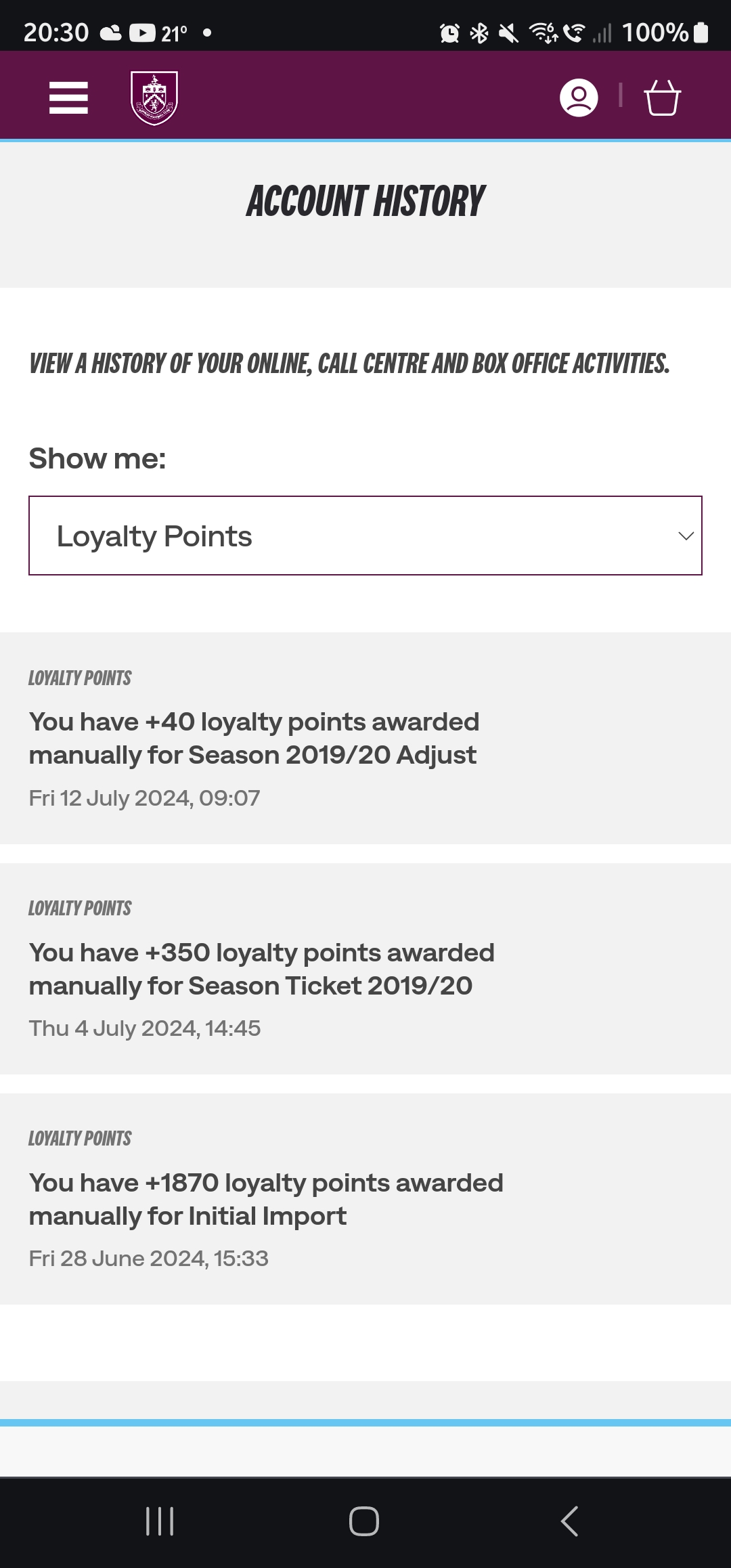The image size is (731, 1568).
Task: Tap the weather temperature notification
Action: (174, 33)
